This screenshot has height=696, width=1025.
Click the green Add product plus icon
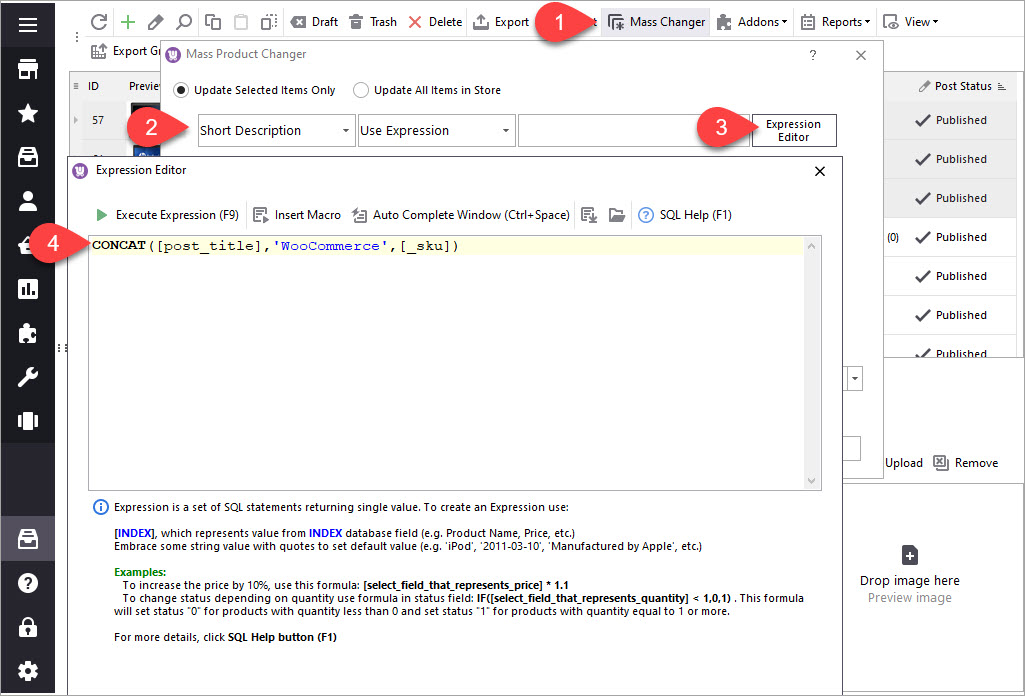click(127, 22)
